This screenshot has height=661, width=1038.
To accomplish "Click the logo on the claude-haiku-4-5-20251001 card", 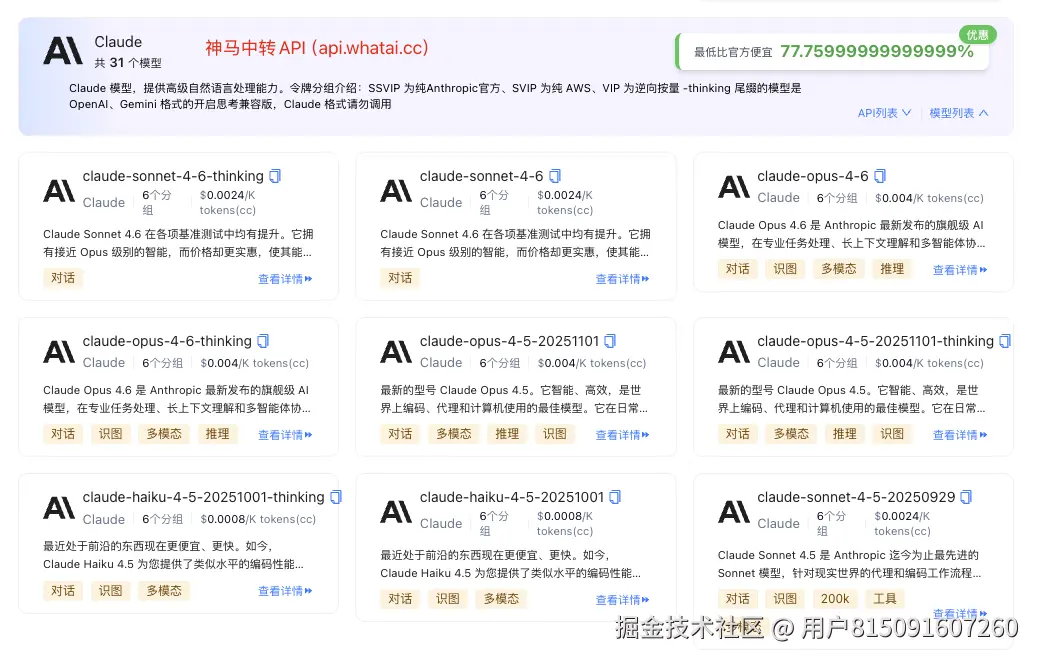I will [x=396, y=512].
